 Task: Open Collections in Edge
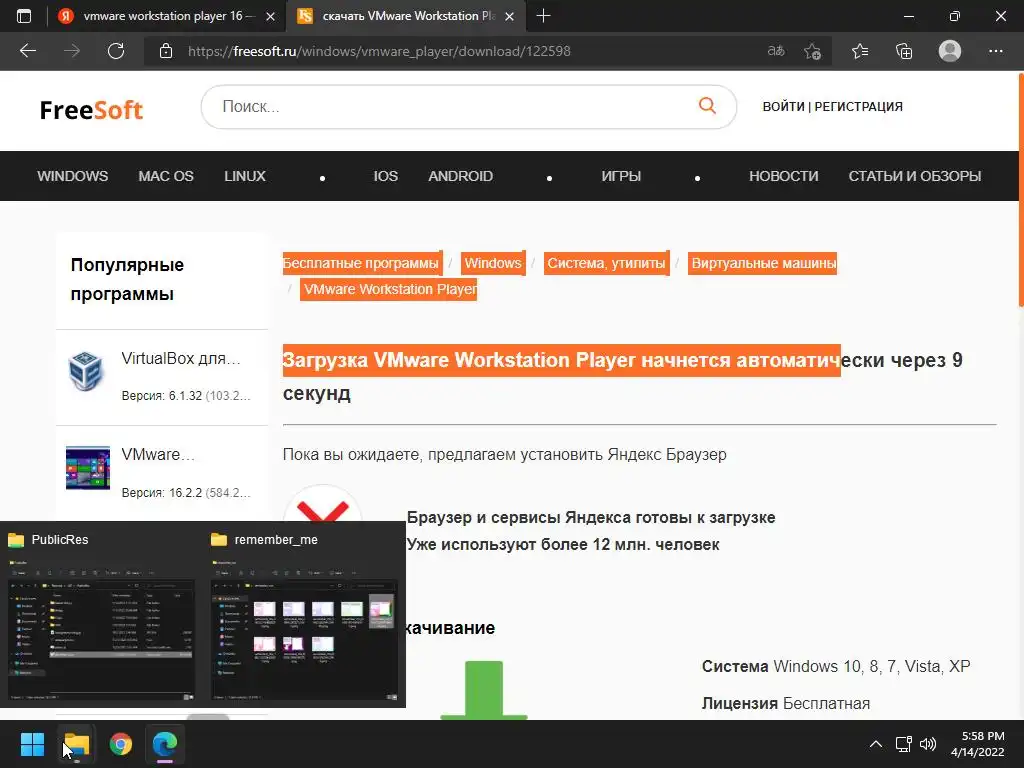904,51
